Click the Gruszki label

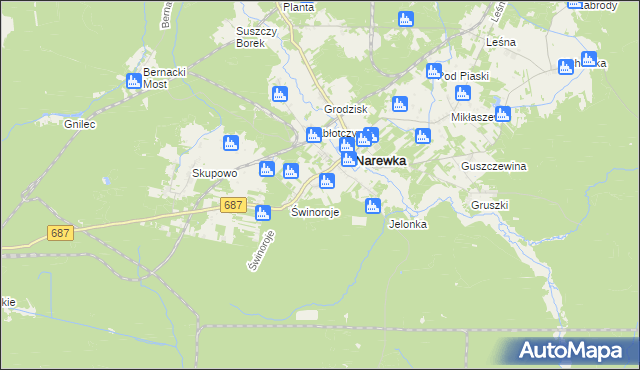489,205
